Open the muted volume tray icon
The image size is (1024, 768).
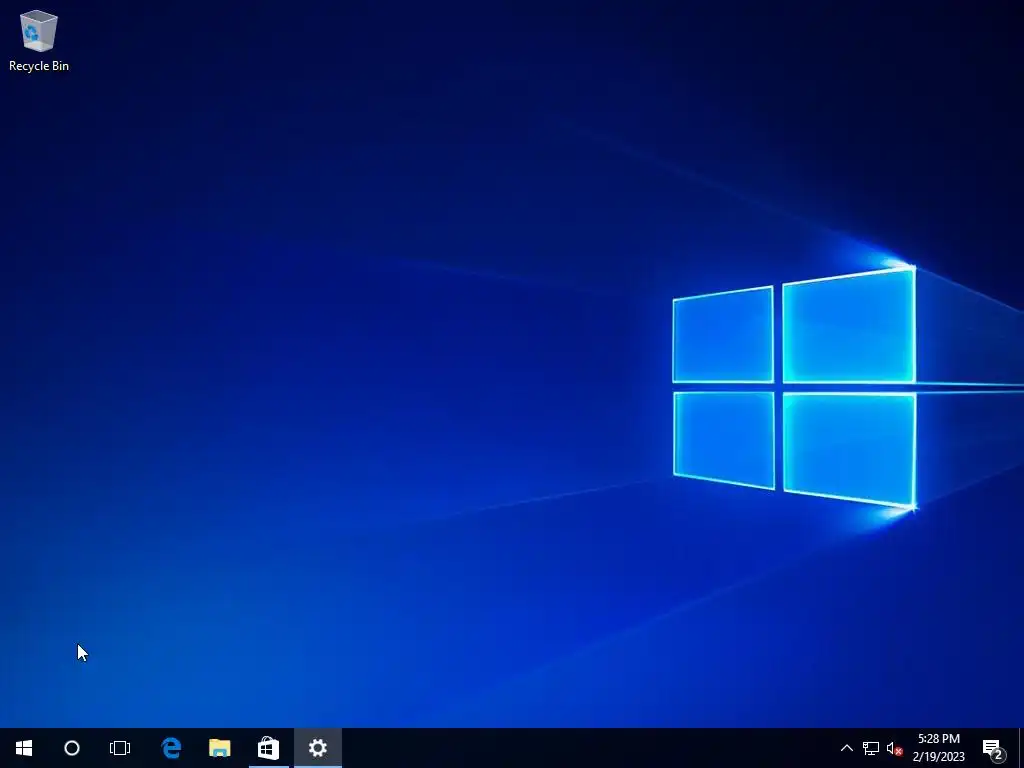pos(894,748)
